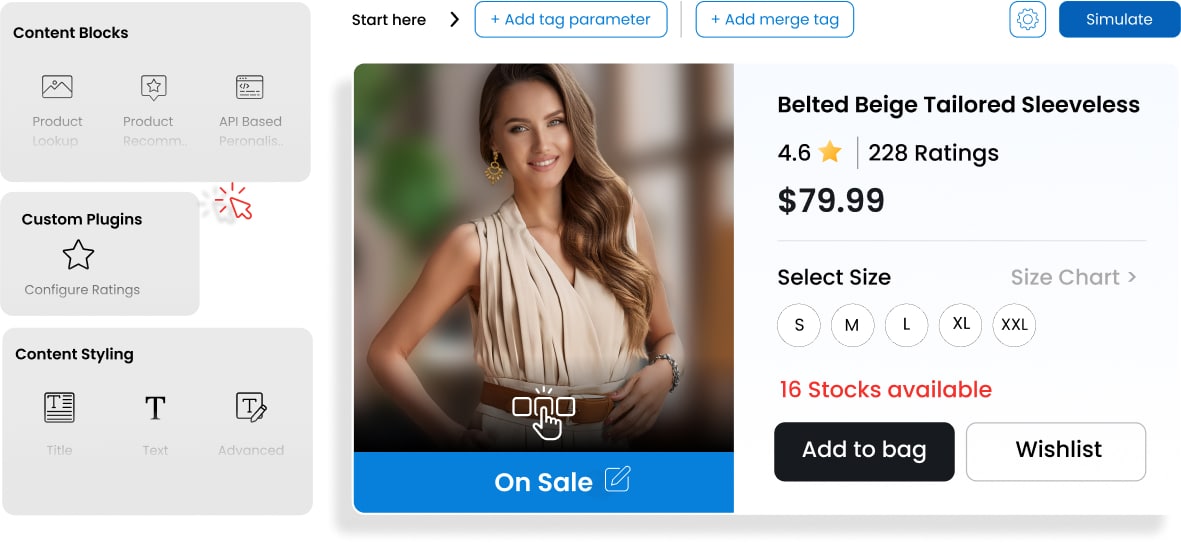Screen dimensions: 1181x545
Task: Open Configure Ratings star plugin
Action: (x=79, y=256)
